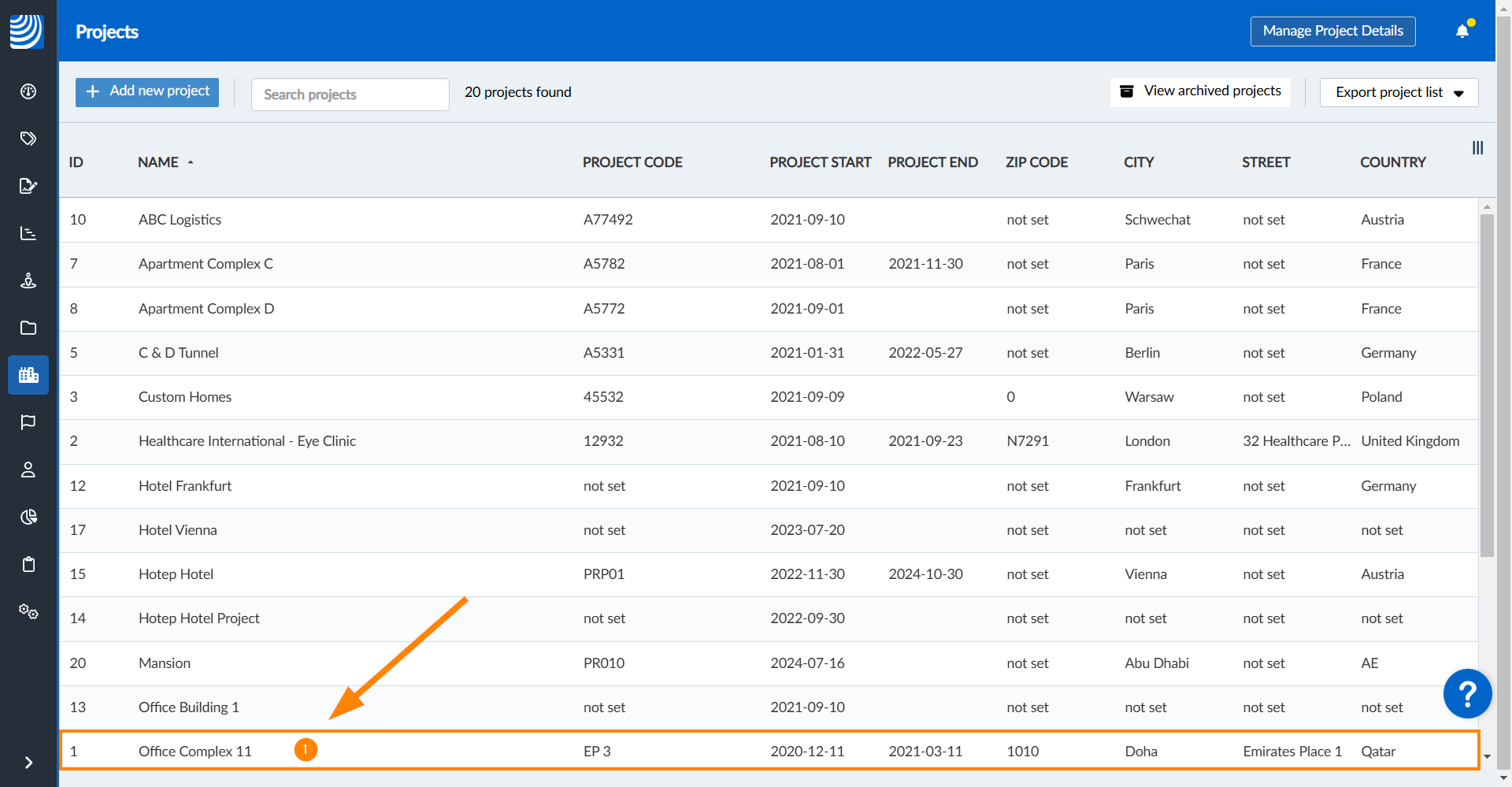Click the flag icon in sidebar
Image resolution: width=1512 pixels, height=787 pixels.
coord(28,422)
